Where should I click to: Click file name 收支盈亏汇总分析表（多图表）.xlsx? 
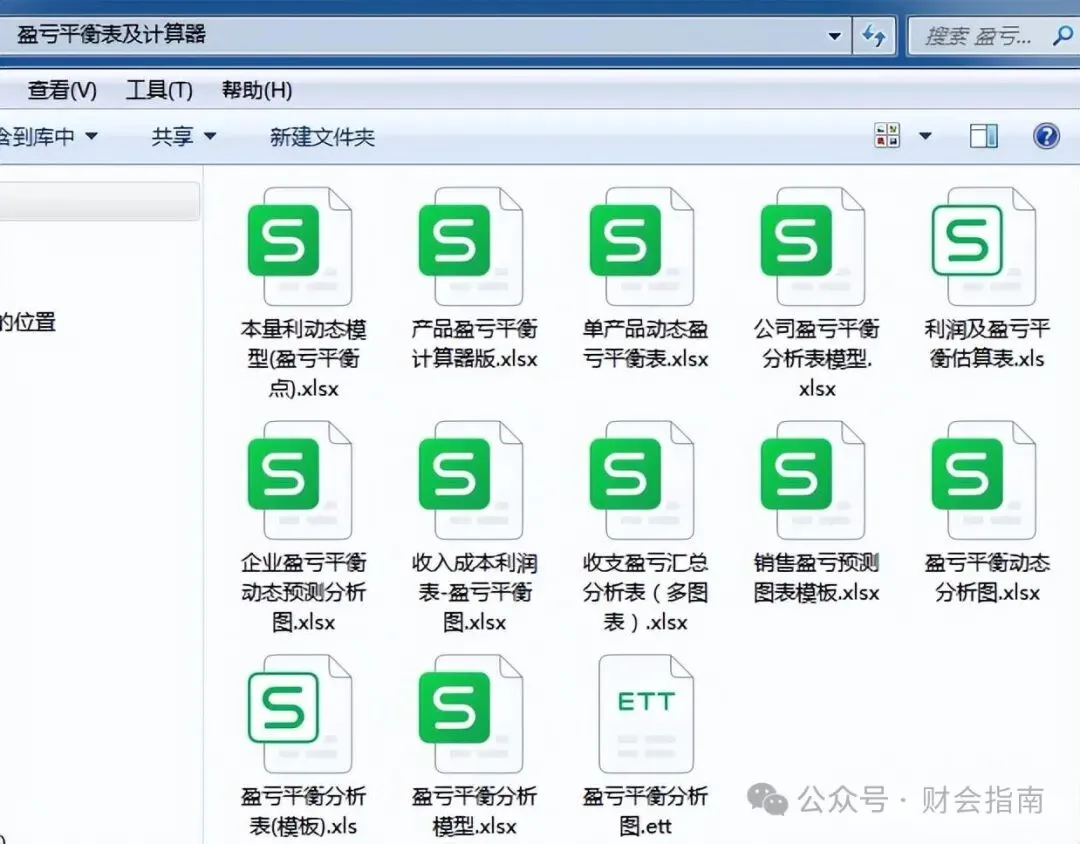[645, 593]
